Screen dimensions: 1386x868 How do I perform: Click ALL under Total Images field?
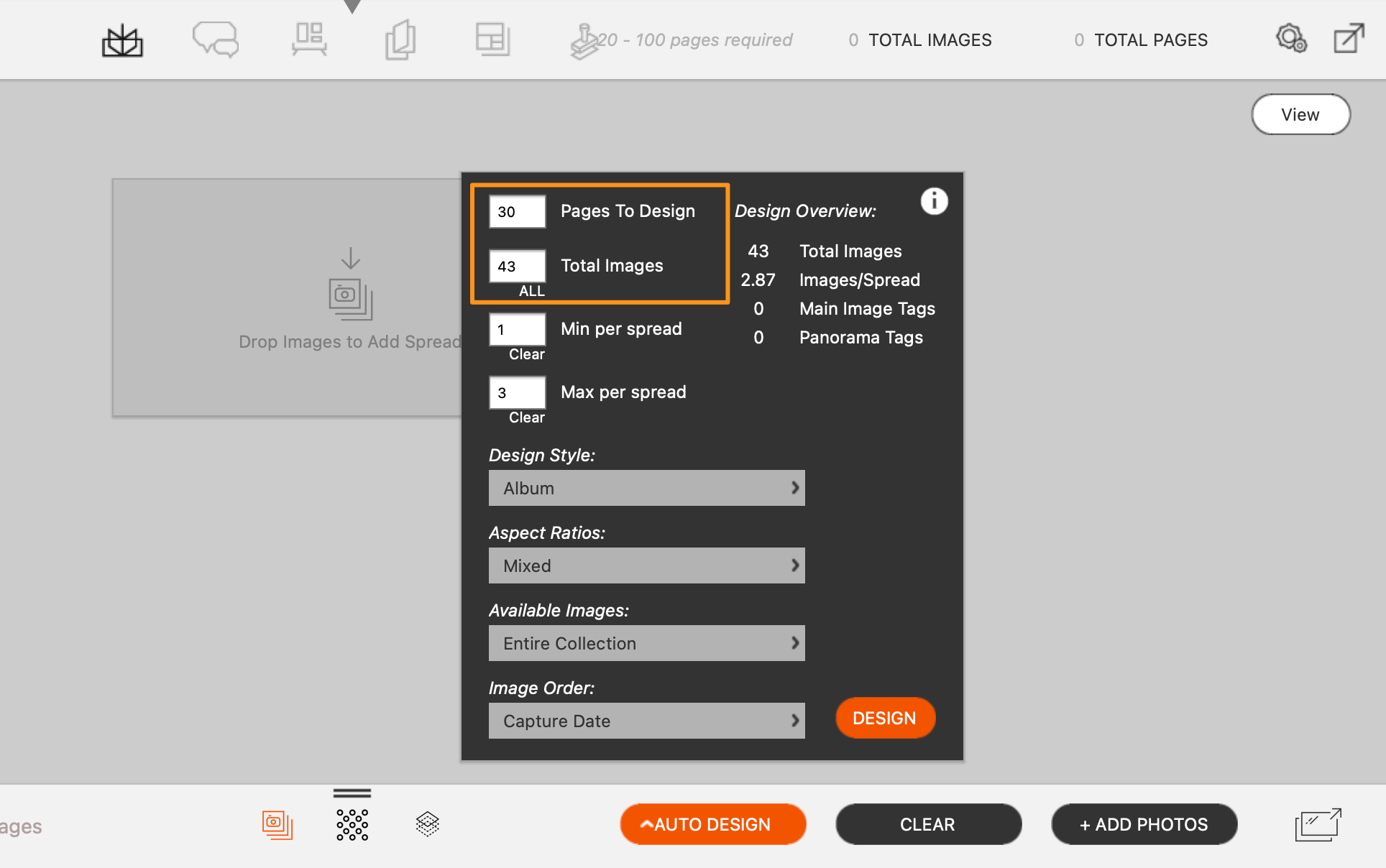tap(532, 291)
